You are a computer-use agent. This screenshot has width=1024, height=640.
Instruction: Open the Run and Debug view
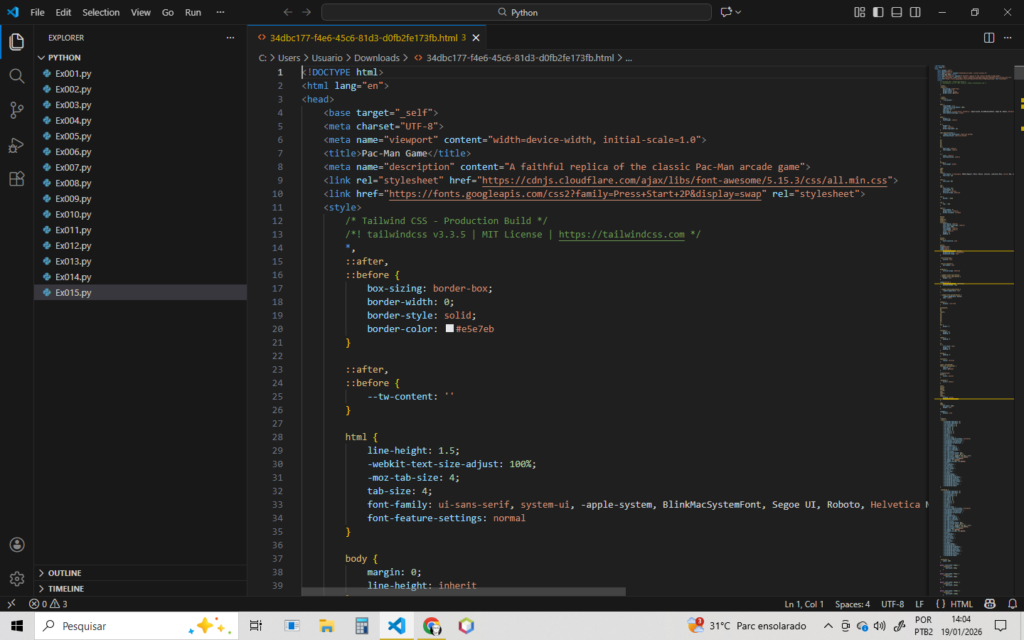(x=17, y=145)
